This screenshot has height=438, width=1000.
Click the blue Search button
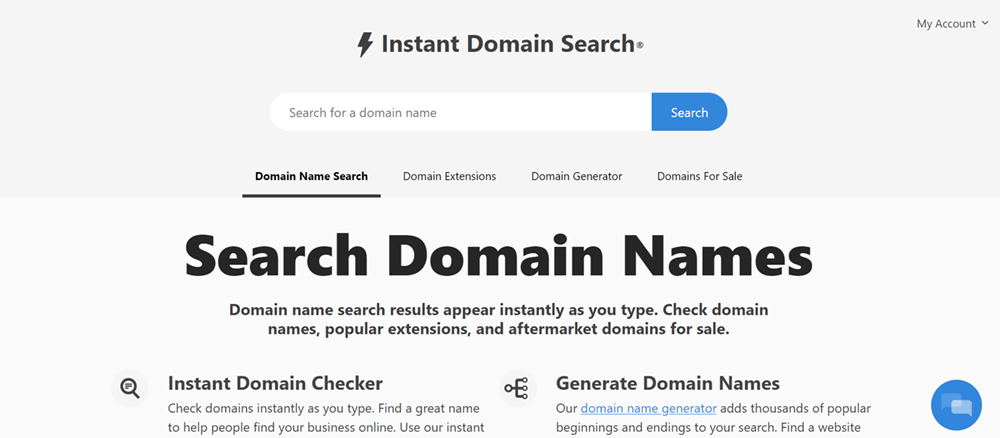[689, 112]
